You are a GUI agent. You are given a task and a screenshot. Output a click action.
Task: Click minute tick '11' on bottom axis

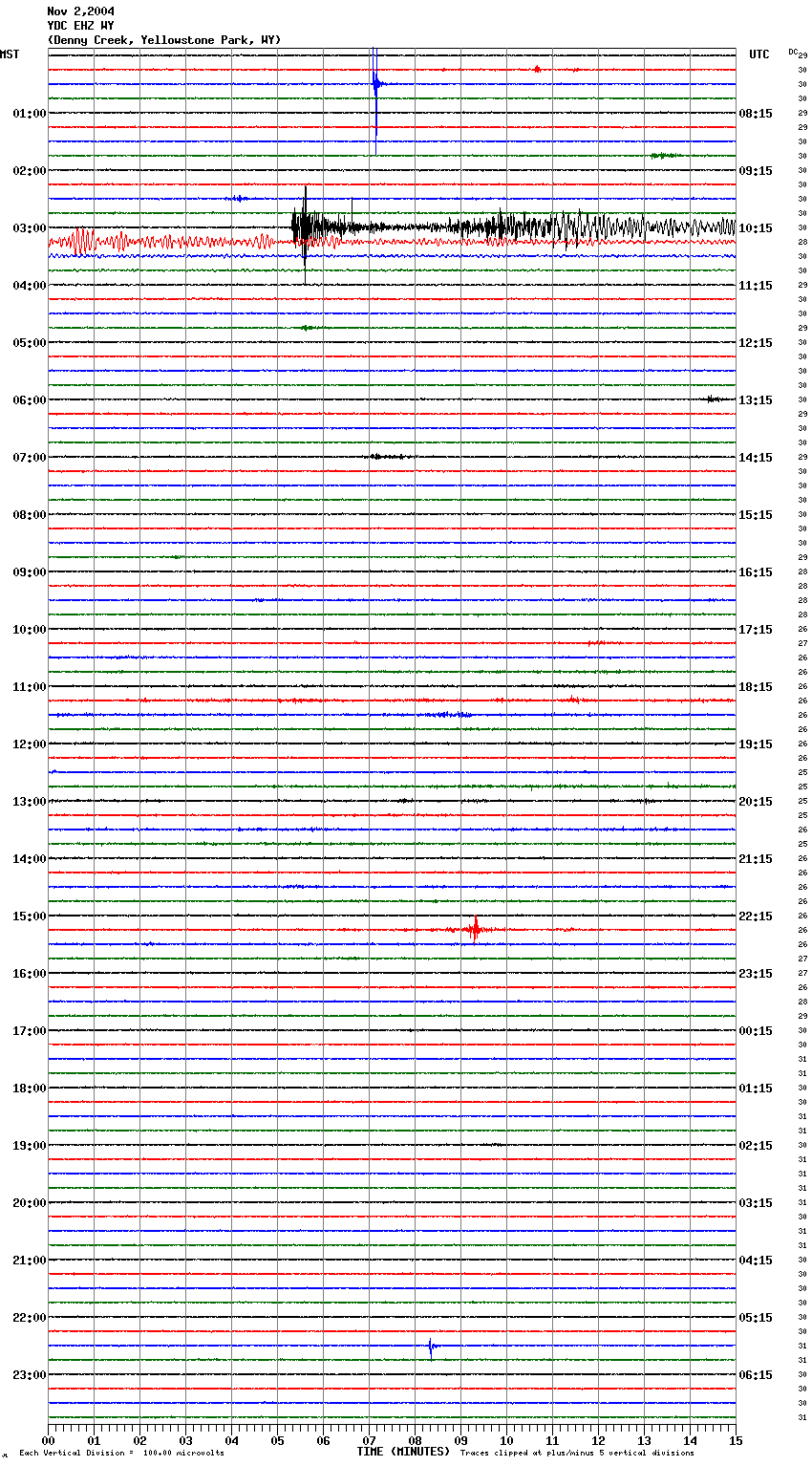tap(552, 1440)
